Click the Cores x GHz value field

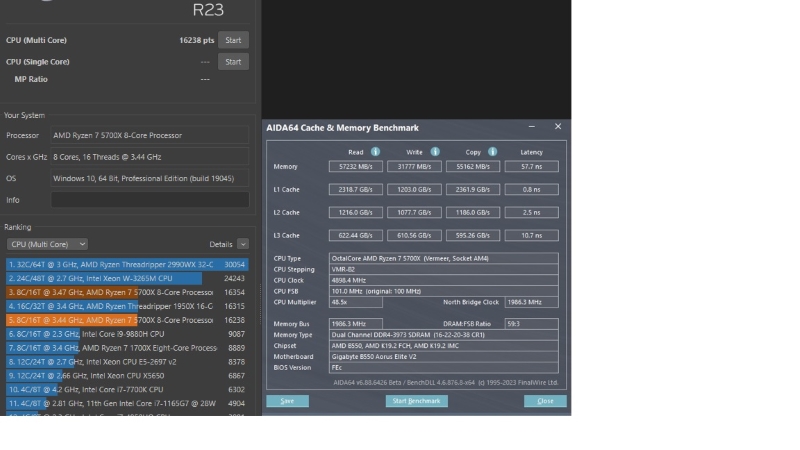[150, 157]
